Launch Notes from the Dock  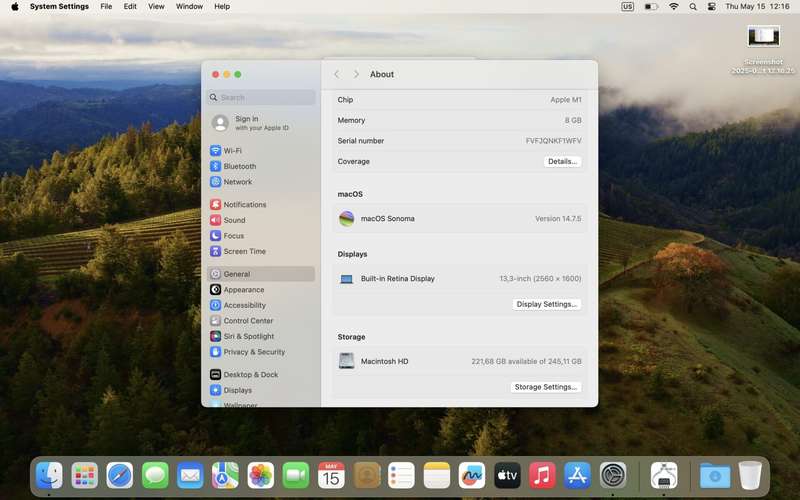pyautogui.click(x=437, y=476)
